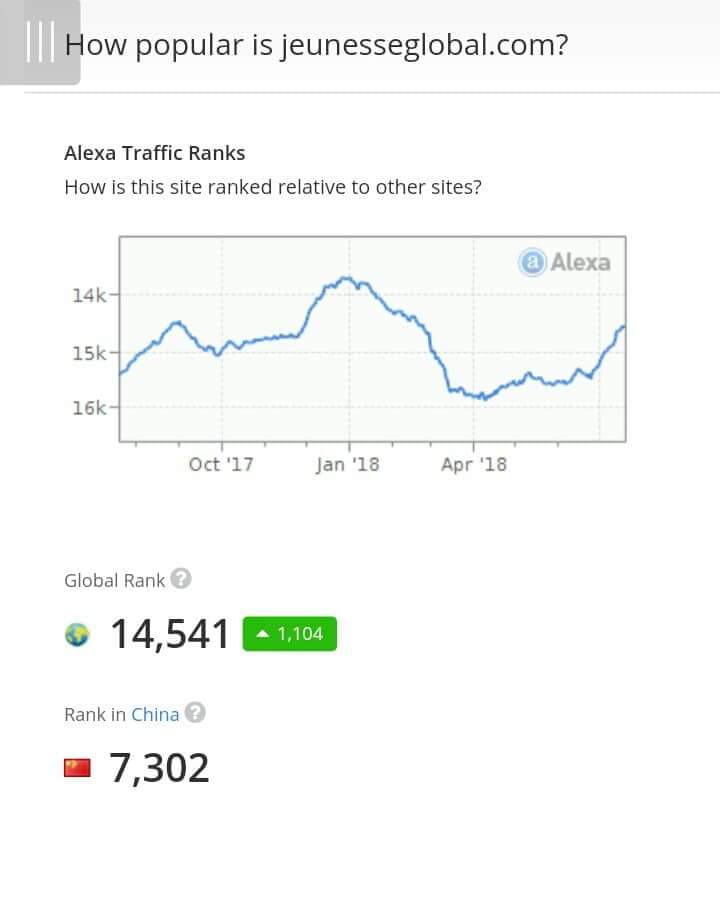
Task: Click the global rank number 14,541
Action: click(x=170, y=634)
